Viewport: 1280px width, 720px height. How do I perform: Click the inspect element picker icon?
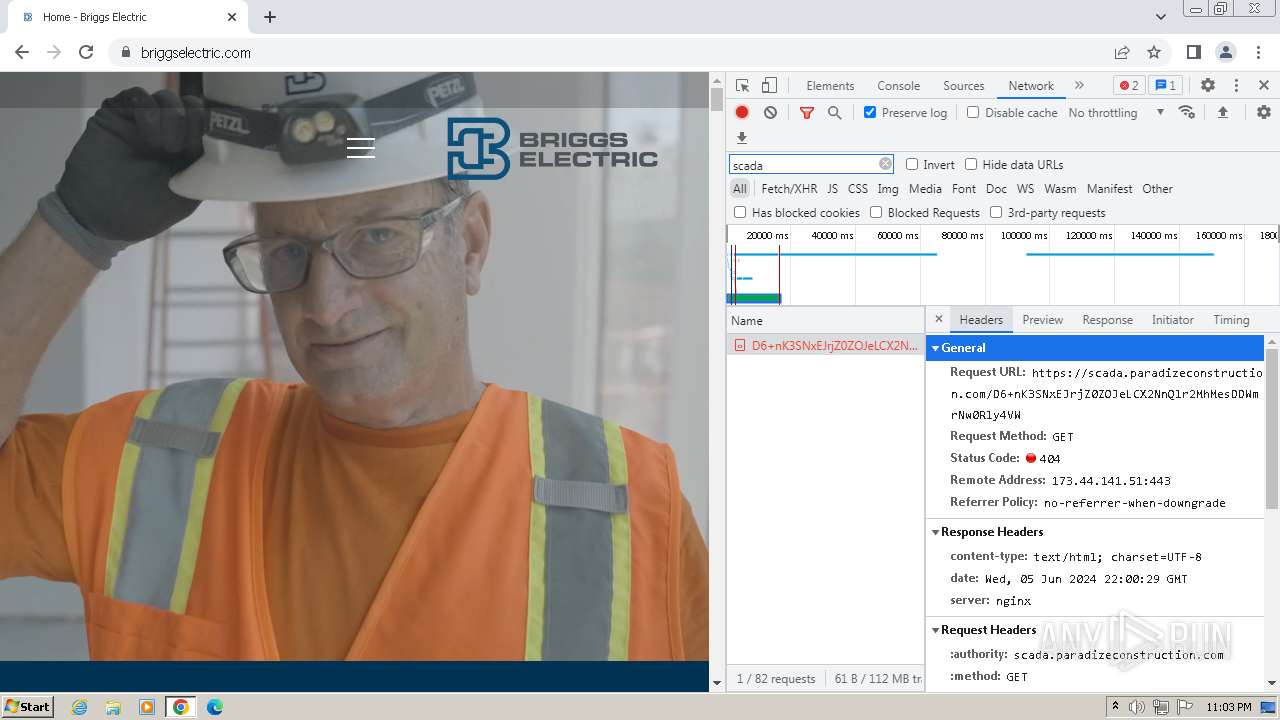[x=742, y=86]
